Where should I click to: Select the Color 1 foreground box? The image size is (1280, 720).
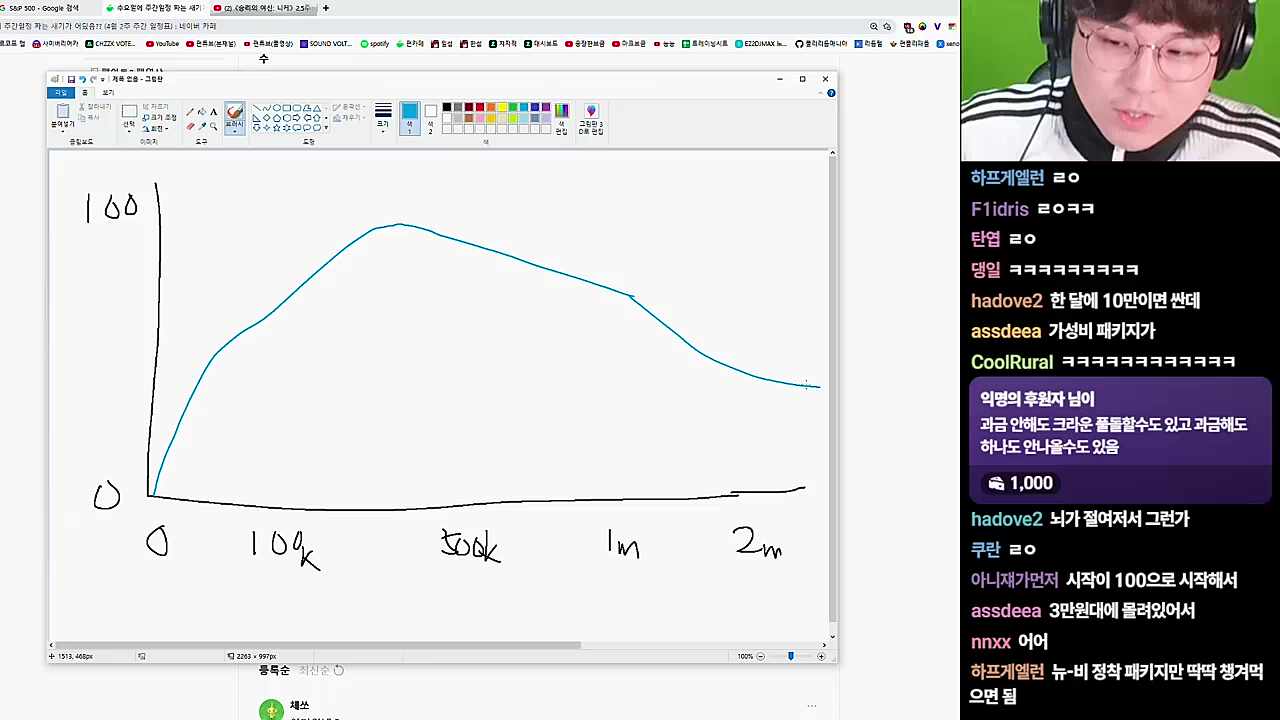[x=409, y=118]
